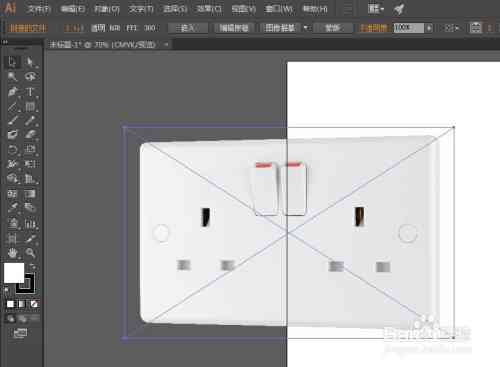The image size is (500, 367).
Task: Select the Eyedropper tool
Action: pyautogui.click(x=12, y=208)
